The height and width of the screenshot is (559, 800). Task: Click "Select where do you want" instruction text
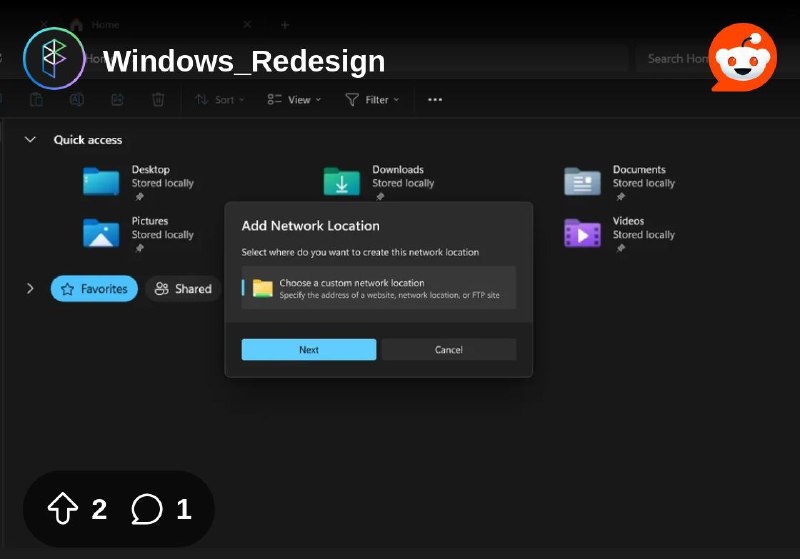[x=360, y=252]
